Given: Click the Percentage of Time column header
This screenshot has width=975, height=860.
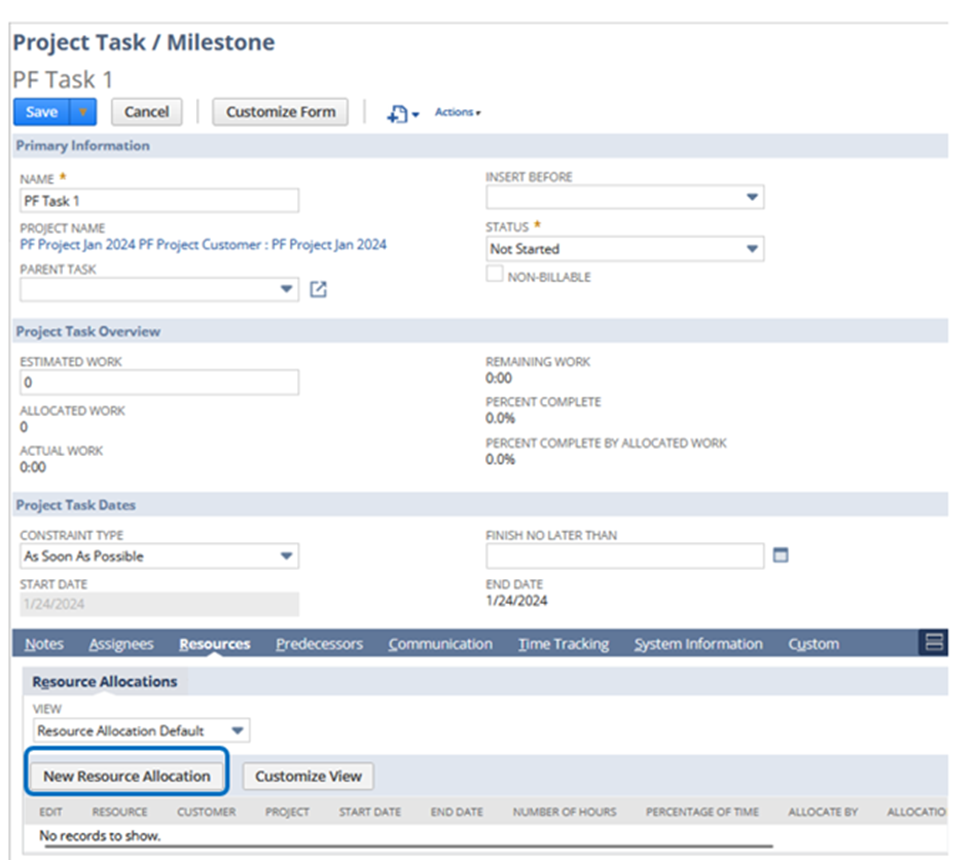Looking at the screenshot, I should tap(702, 812).
